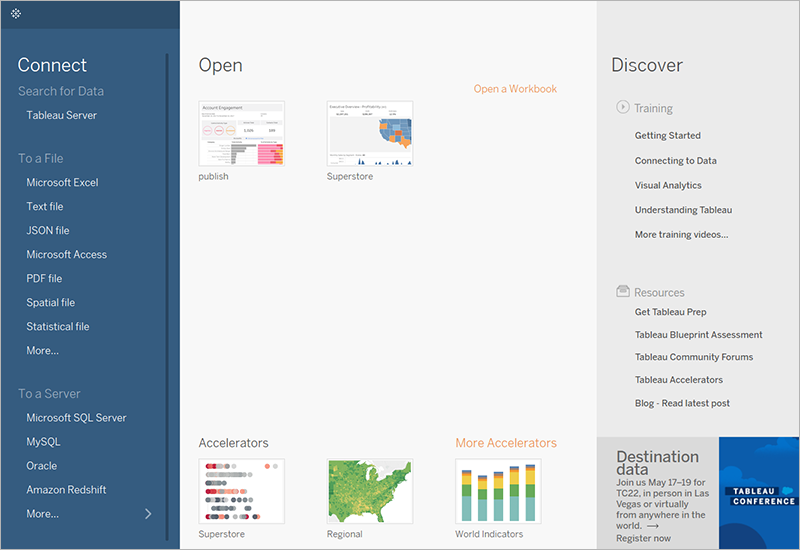Screen dimensions: 800x550
Task: Connect to Microsoft SQL Server
Action: pos(77,418)
